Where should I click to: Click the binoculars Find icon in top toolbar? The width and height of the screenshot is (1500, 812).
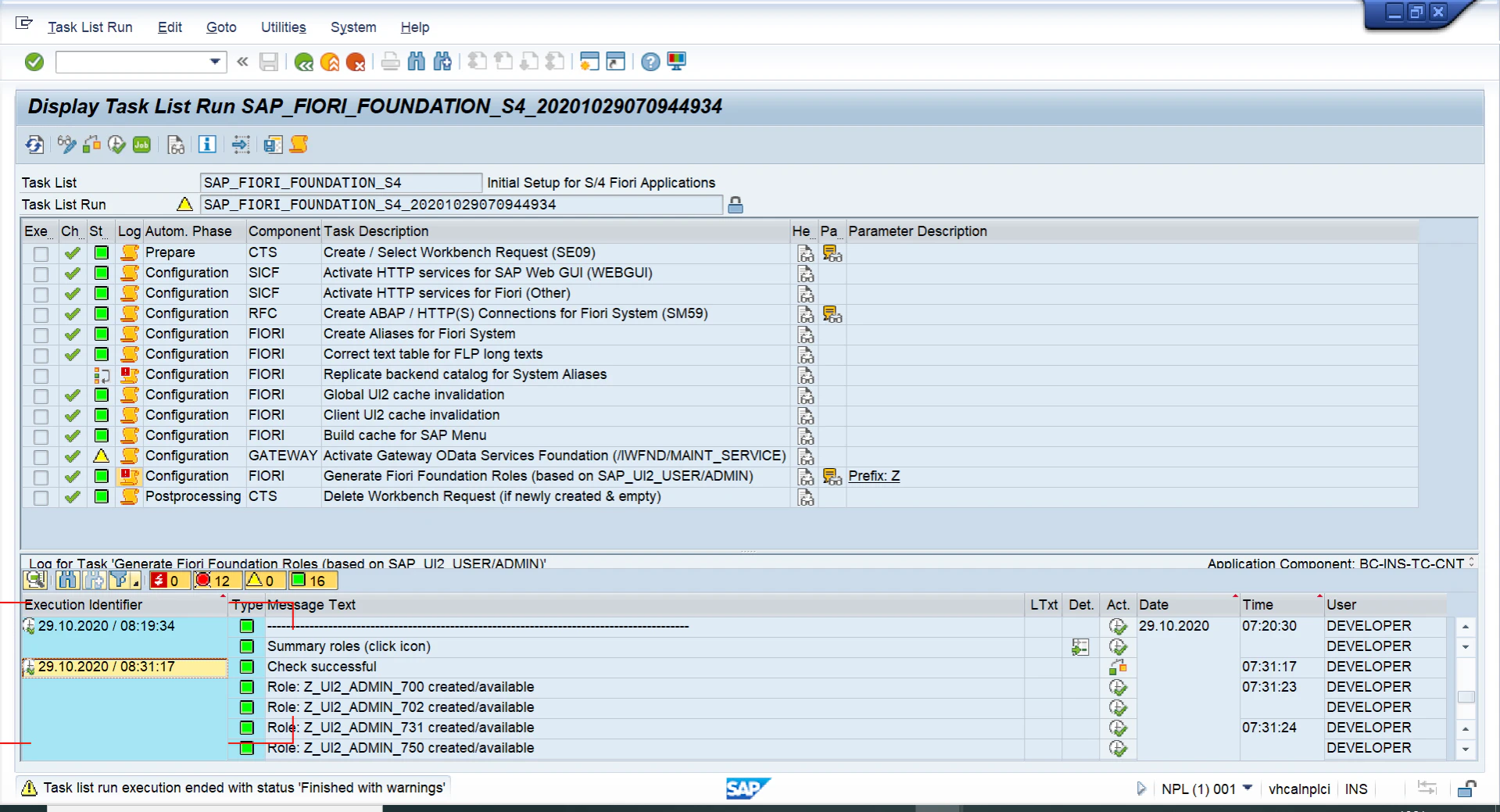tap(417, 62)
